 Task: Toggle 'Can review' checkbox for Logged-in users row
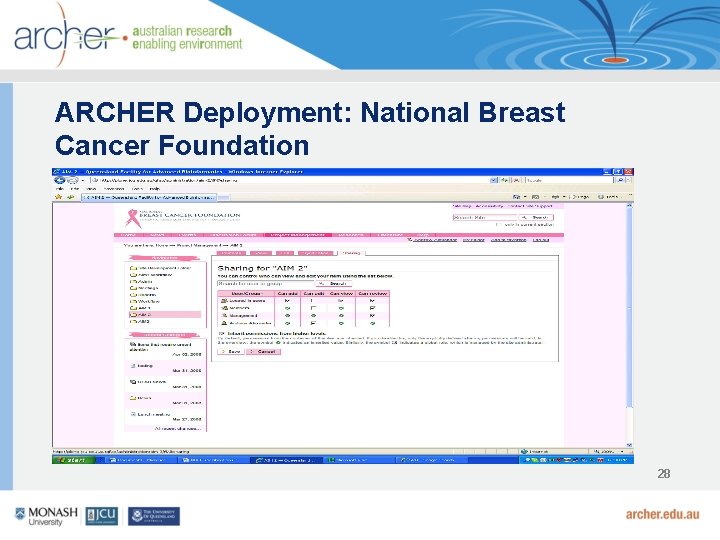[x=372, y=301]
